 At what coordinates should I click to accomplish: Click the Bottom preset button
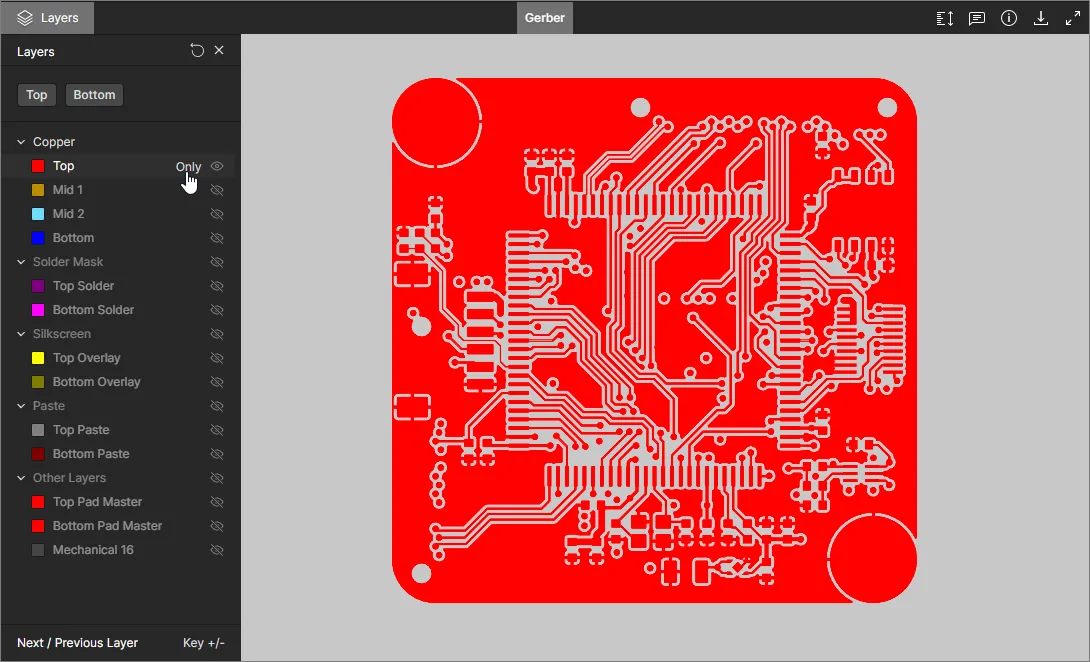95,95
